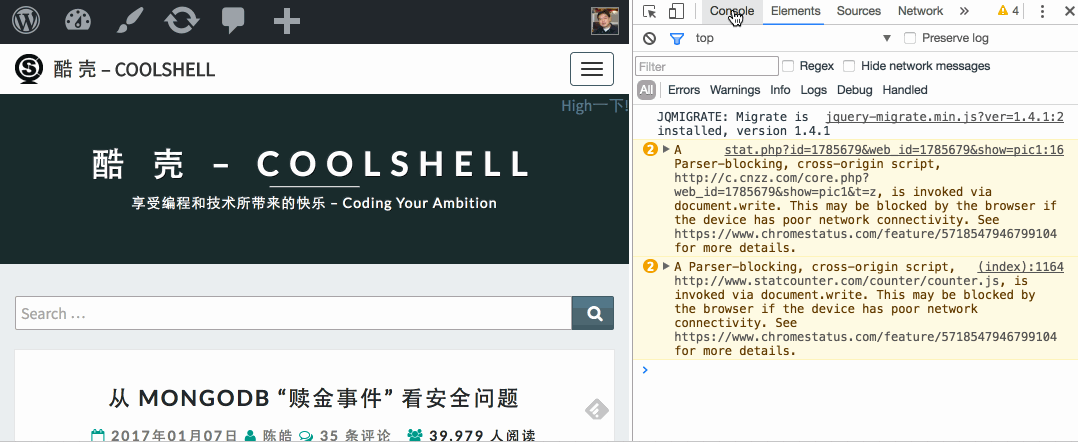Image resolution: width=1078 pixels, height=442 pixels.
Task: Click the plus new content icon
Action: [286, 19]
